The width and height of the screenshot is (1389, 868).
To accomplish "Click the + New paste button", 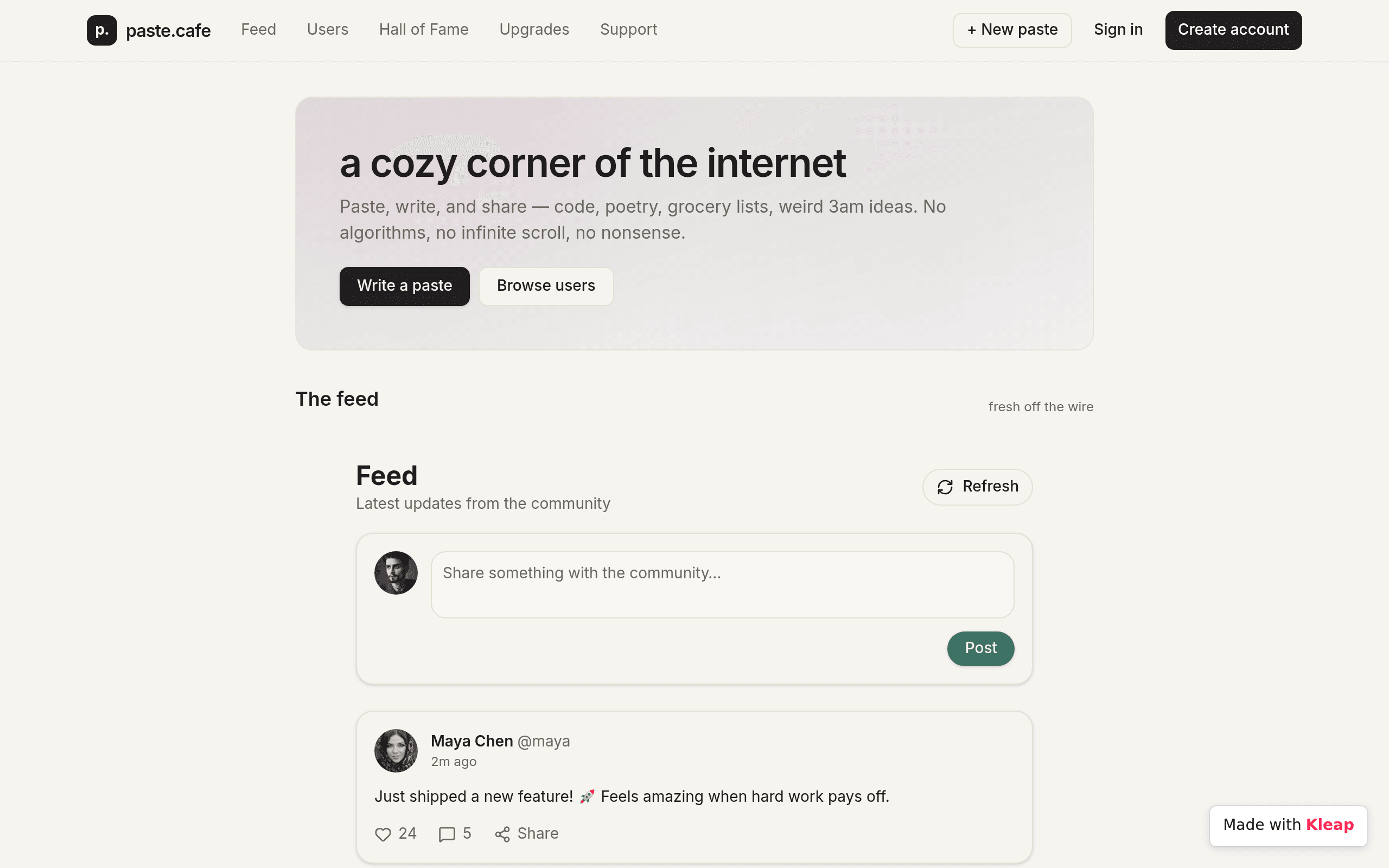I will [x=1012, y=30].
